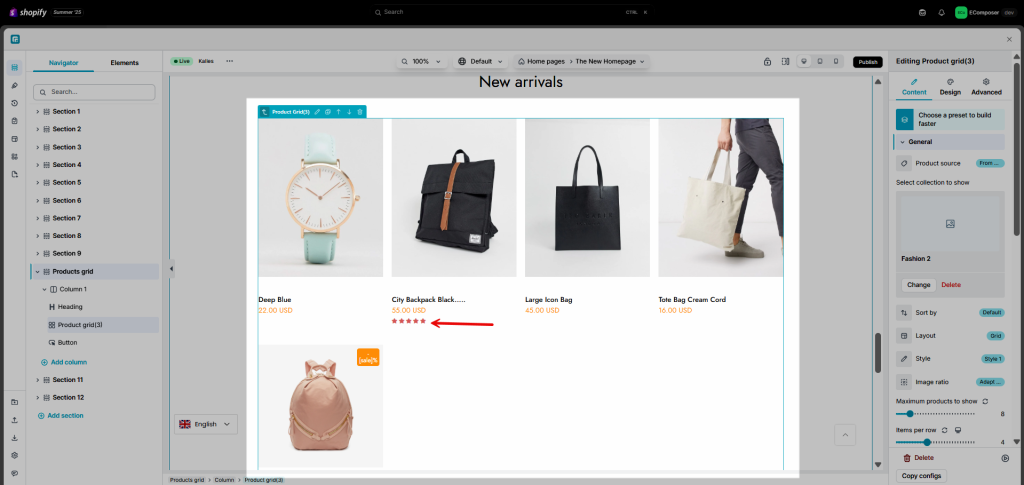Click Copy configs button
Screen dimensions: 1024x485
click(x=921, y=476)
